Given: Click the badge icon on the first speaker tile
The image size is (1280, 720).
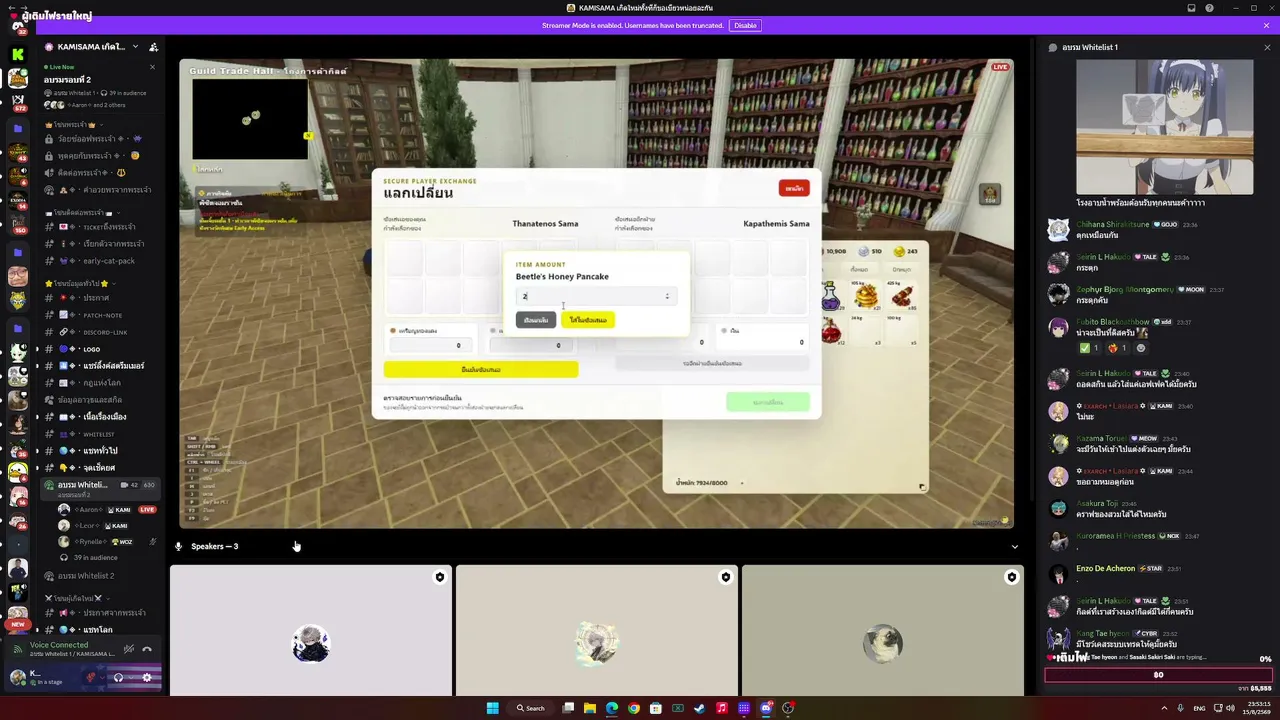Looking at the screenshot, I should click(439, 577).
